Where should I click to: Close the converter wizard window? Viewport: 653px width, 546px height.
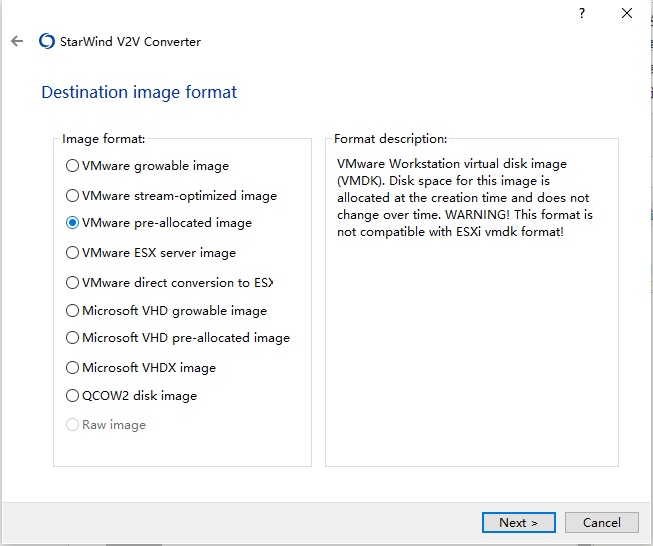pos(627,13)
